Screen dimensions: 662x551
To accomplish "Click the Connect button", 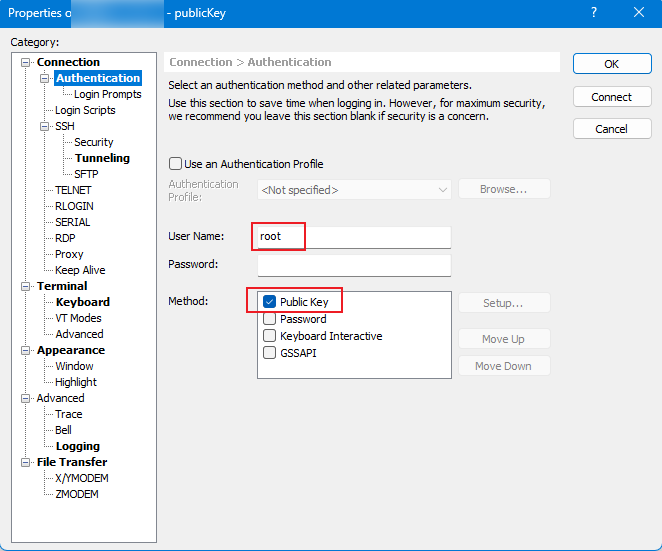I will click(611, 97).
